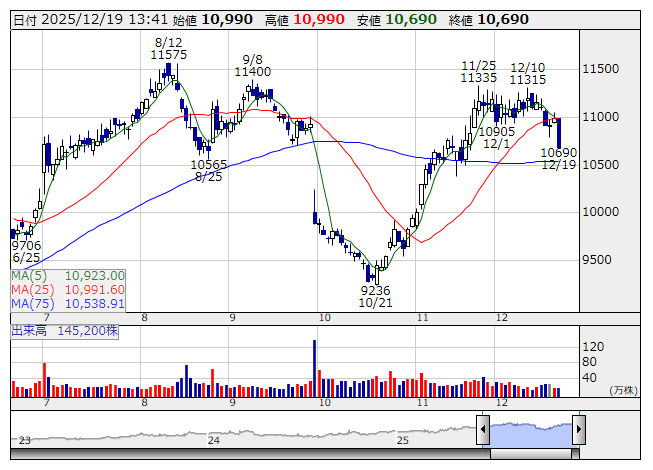Click the tall red volume bar in early July
This screenshot has height=470, width=653.
coord(45,380)
